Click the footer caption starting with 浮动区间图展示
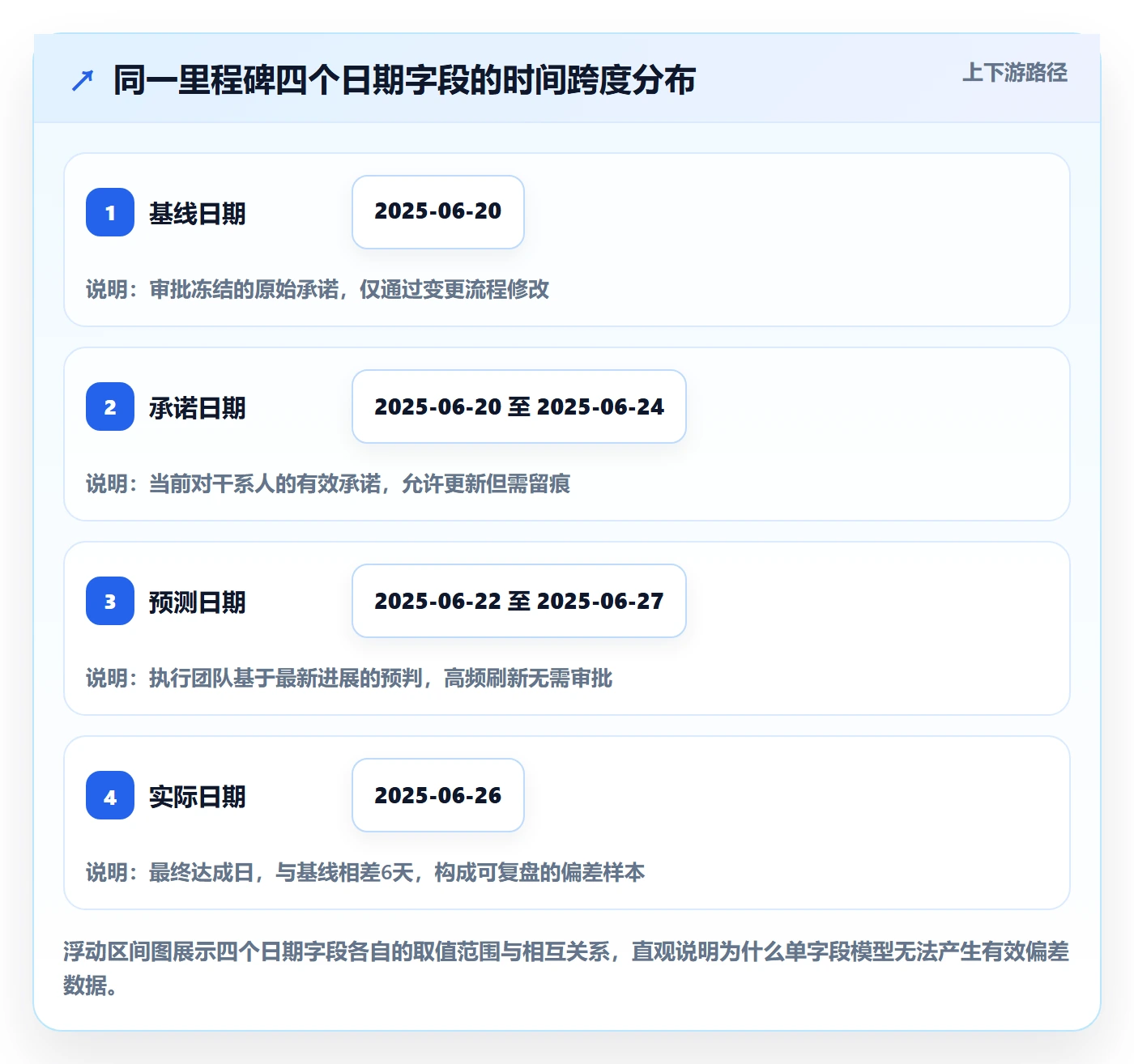The width and height of the screenshot is (1134, 1064). 566,968
